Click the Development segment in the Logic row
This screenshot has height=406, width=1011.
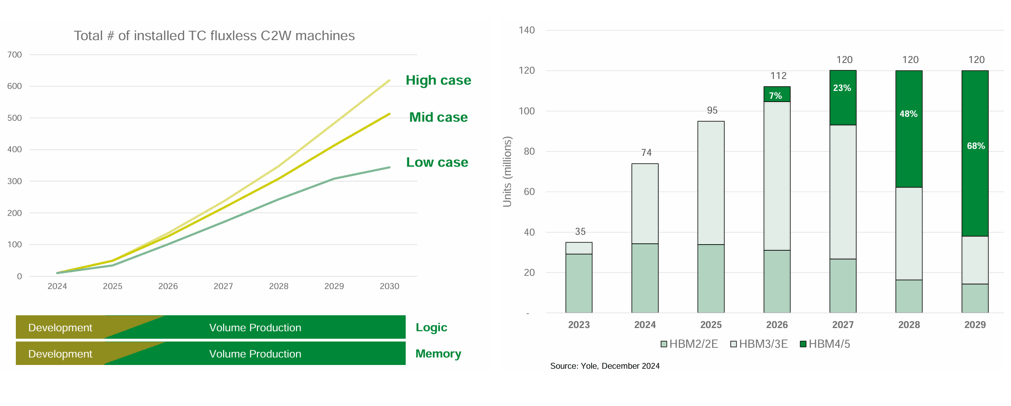pos(60,327)
